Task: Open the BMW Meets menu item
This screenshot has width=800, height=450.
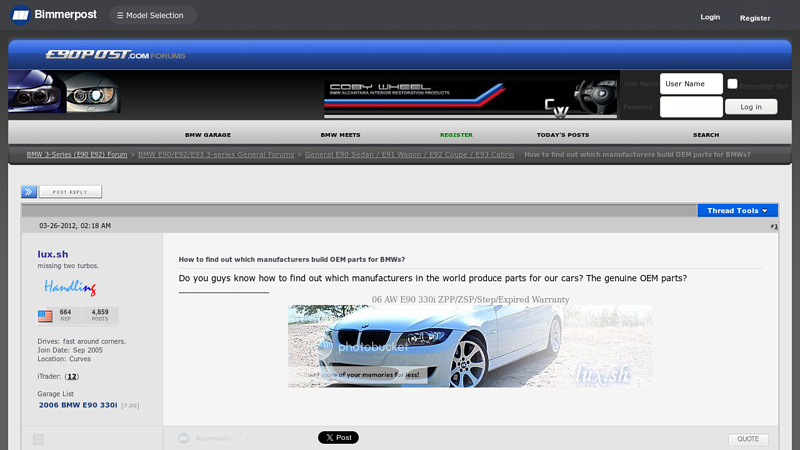Action: tap(340, 135)
